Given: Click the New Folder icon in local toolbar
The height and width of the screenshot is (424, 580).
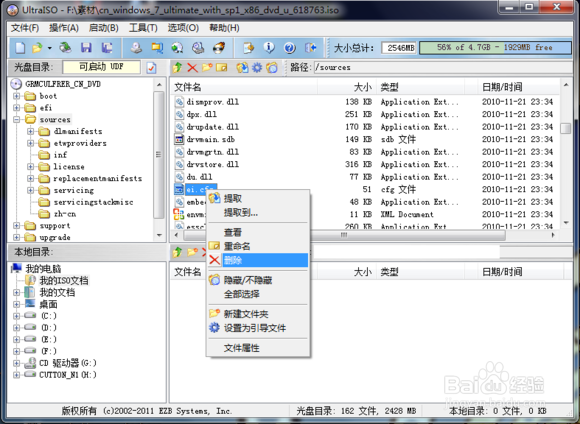Looking at the screenshot, I should 192,252.
